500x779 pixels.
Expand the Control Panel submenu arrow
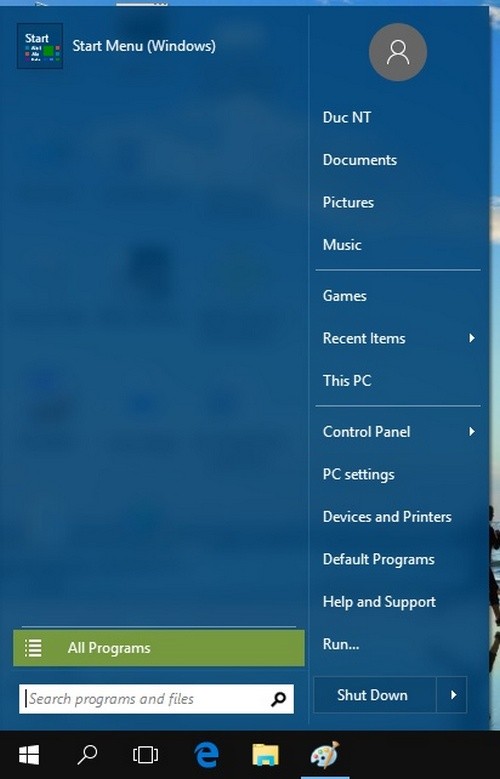click(x=472, y=432)
